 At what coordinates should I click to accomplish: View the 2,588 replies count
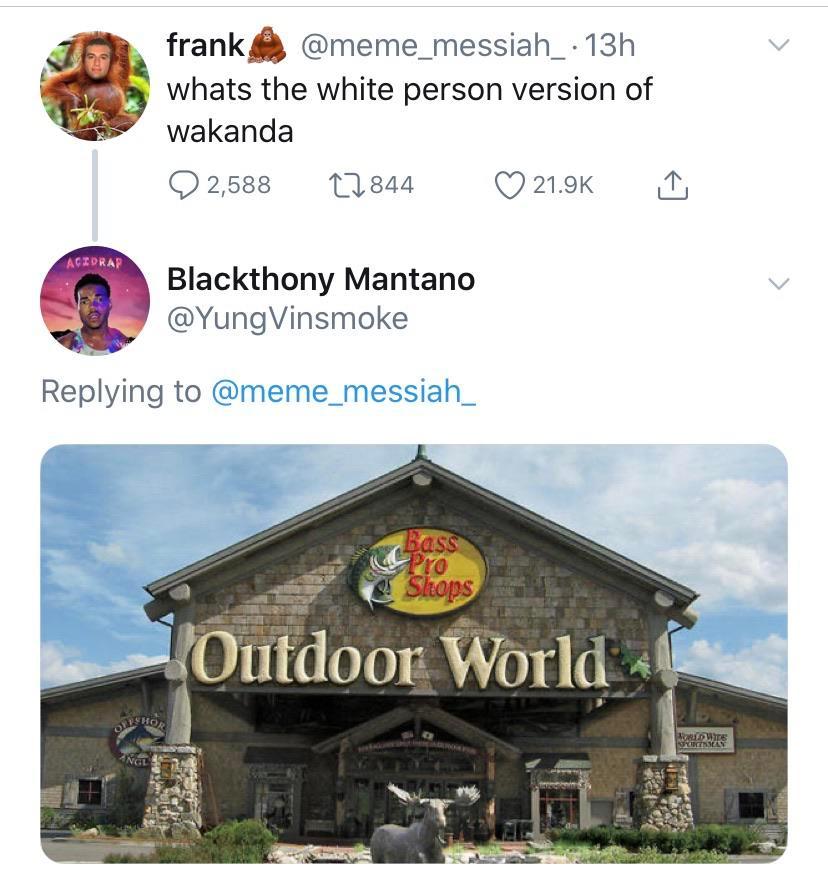(239, 185)
